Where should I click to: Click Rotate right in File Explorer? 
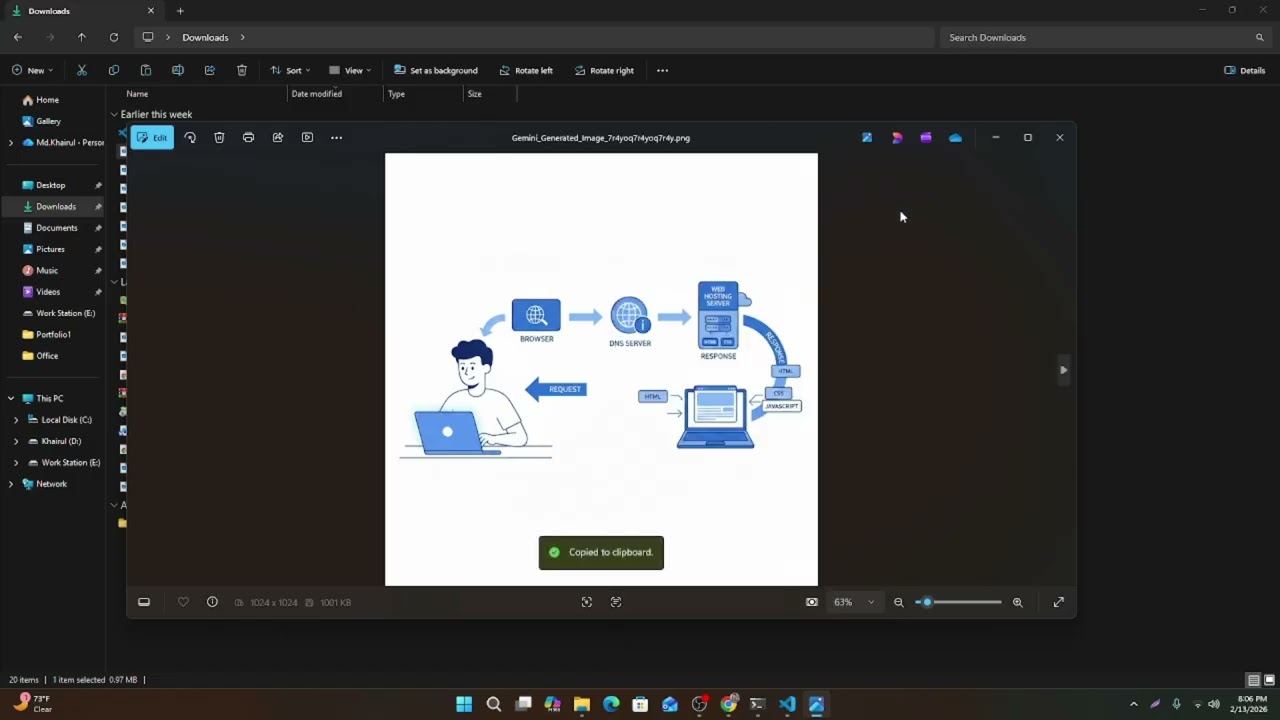click(604, 70)
